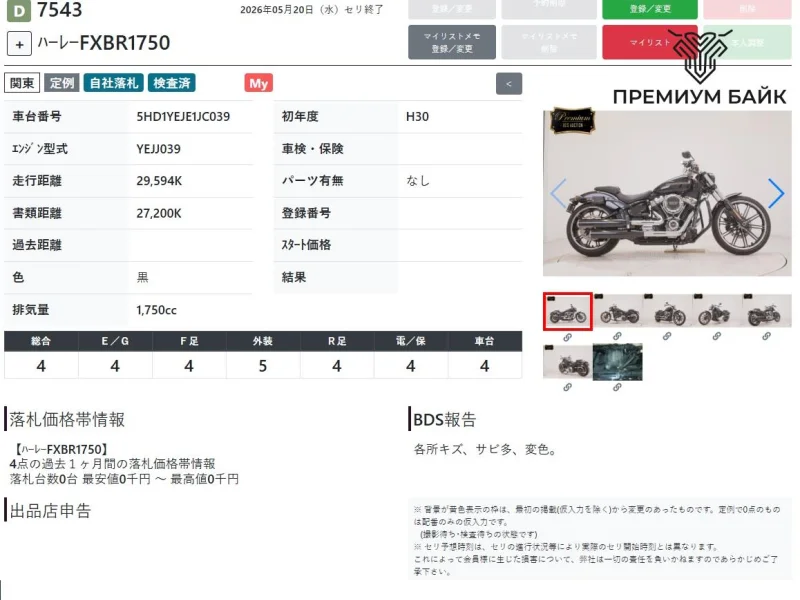
Task: Click the 車台番号 field label
Action: pos(37,117)
